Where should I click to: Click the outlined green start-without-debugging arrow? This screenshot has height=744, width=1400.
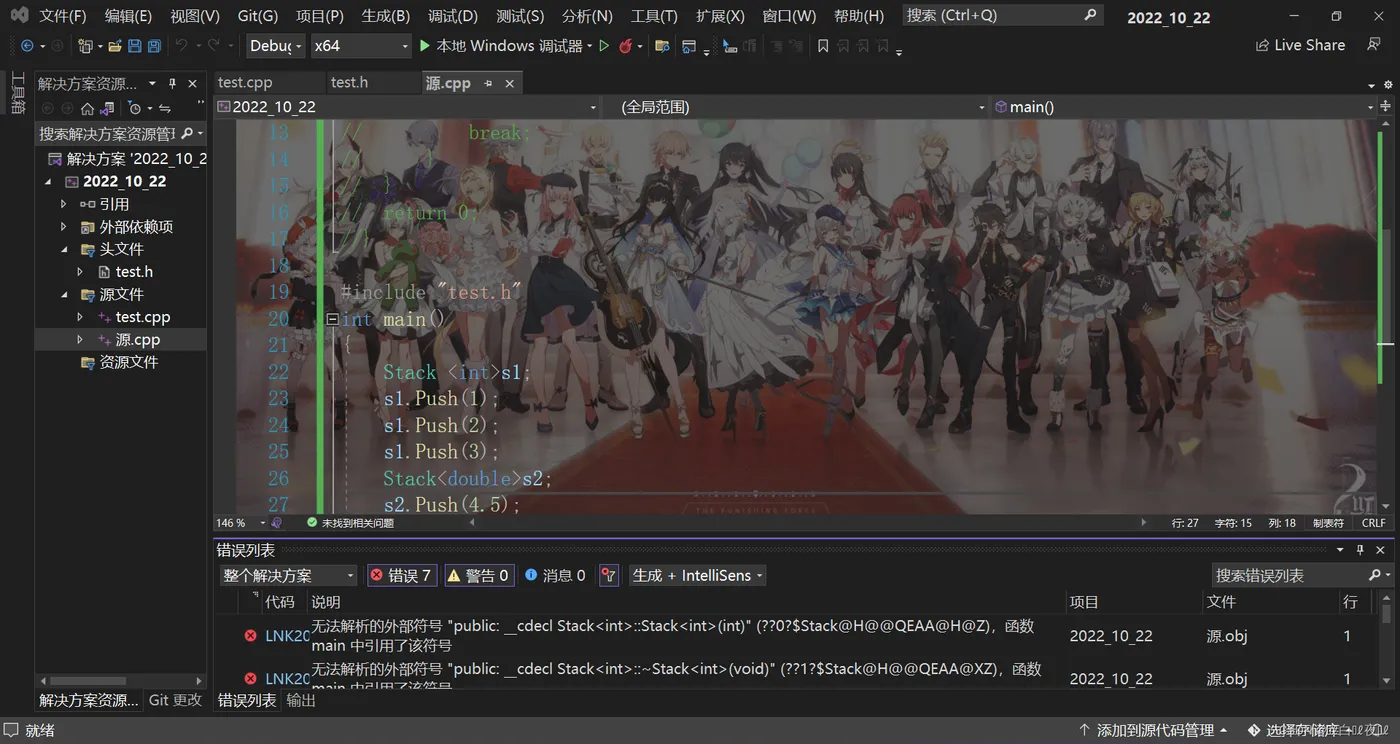pos(604,46)
